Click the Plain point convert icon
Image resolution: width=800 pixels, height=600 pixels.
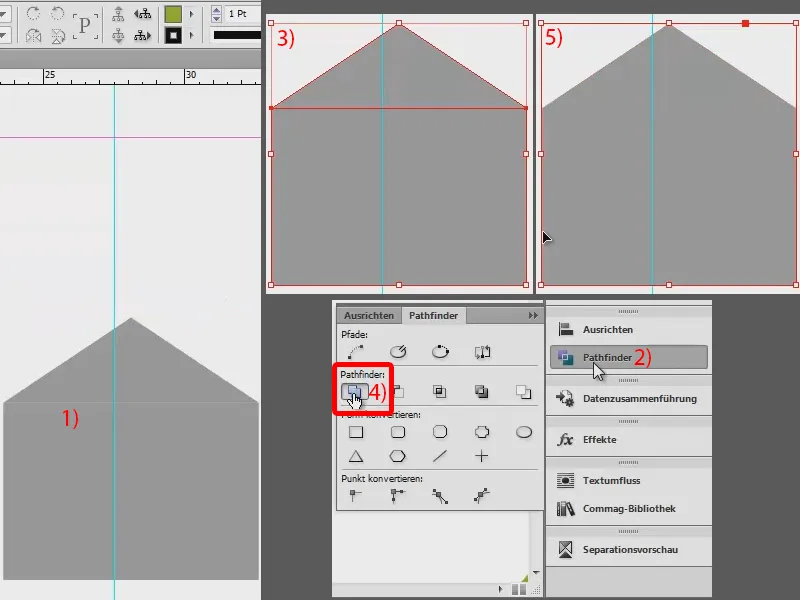click(355, 495)
